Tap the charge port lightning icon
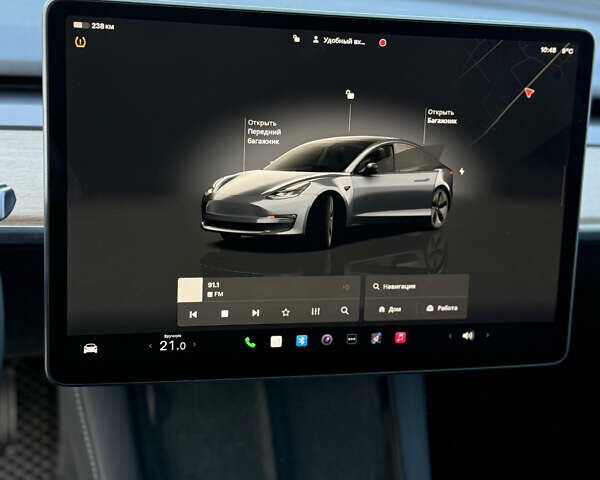The height and width of the screenshot is (480, 600). [x=461, y=171]
